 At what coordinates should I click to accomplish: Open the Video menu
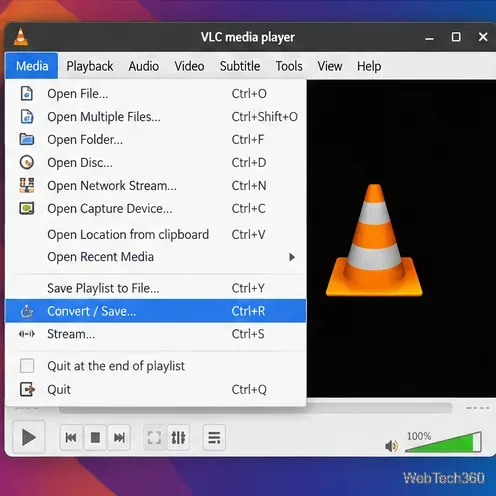coord(189,66)
